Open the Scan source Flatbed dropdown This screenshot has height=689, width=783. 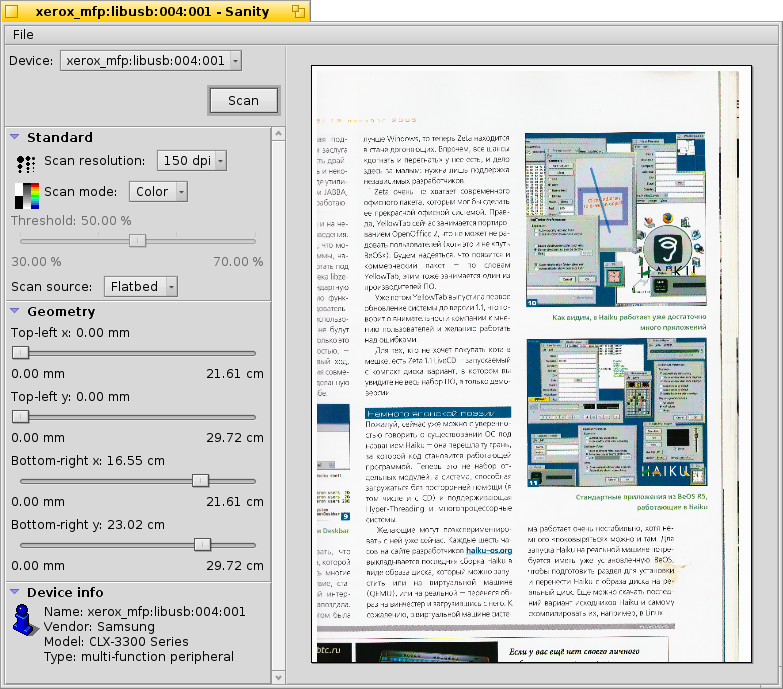(141, 286)
